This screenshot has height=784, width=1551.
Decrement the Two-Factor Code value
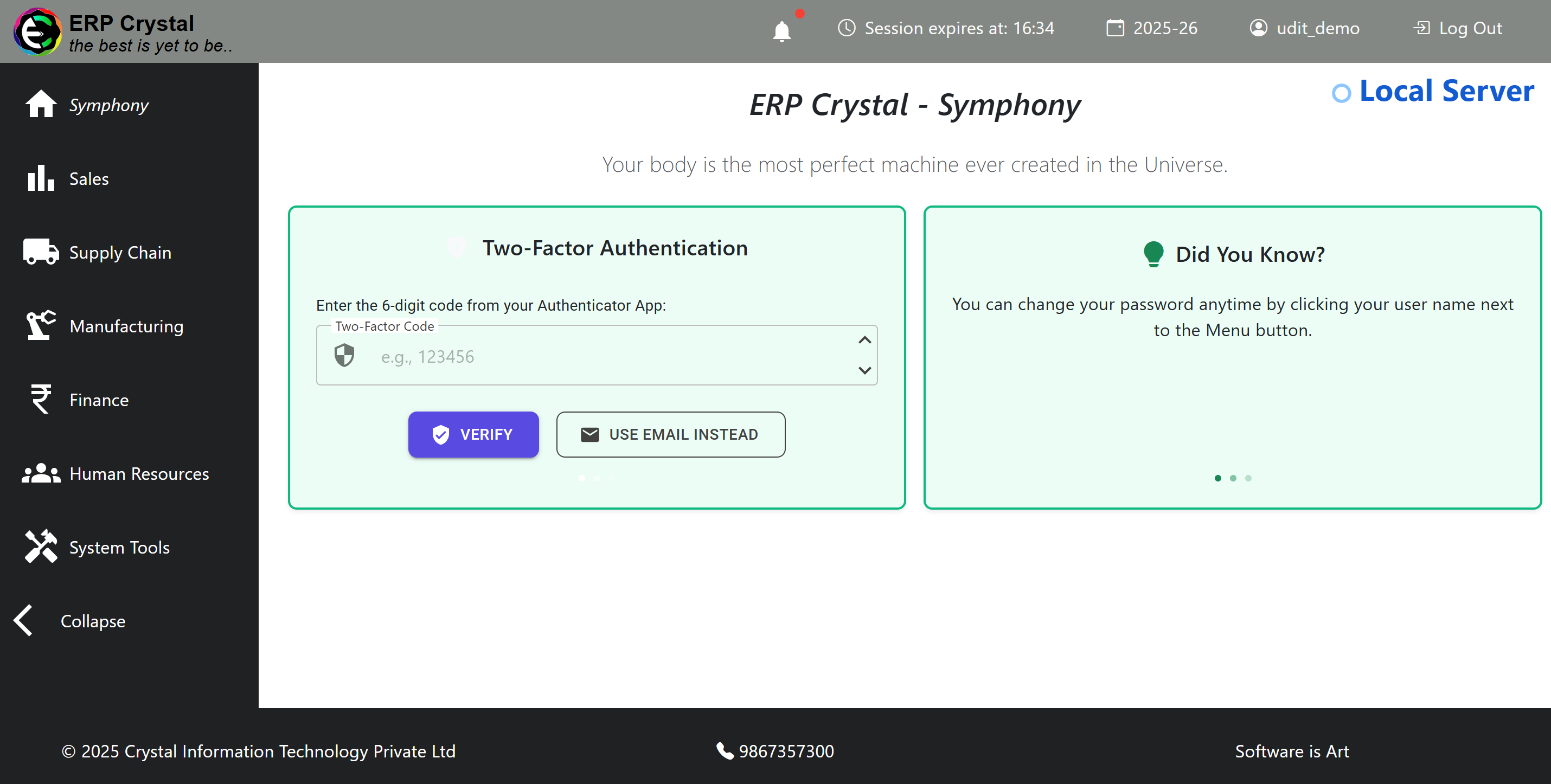864,370
